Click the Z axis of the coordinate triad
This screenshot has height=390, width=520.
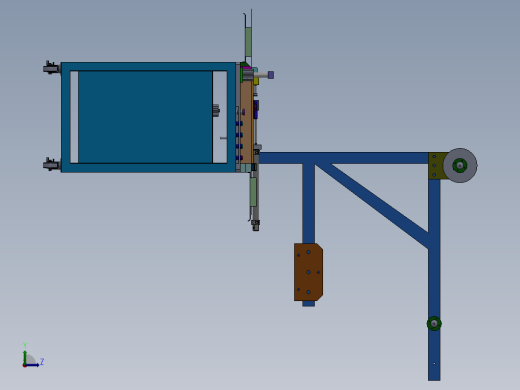click(x=33, y=365)
